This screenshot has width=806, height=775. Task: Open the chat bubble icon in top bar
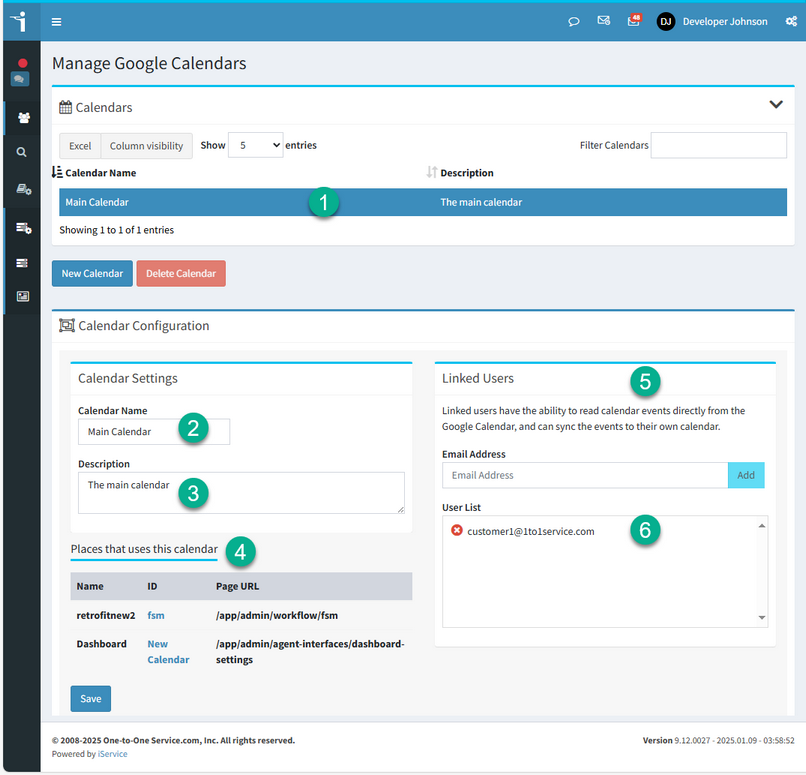(x=574, y=21)
